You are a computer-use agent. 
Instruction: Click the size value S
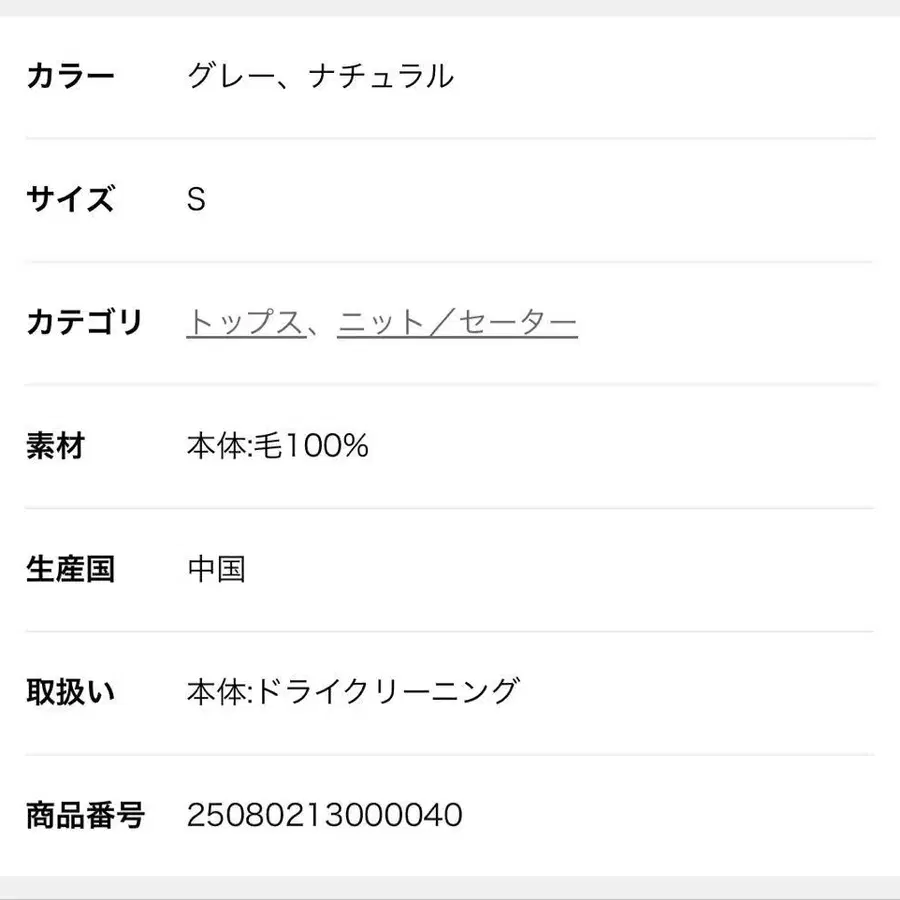click(196, 200)
